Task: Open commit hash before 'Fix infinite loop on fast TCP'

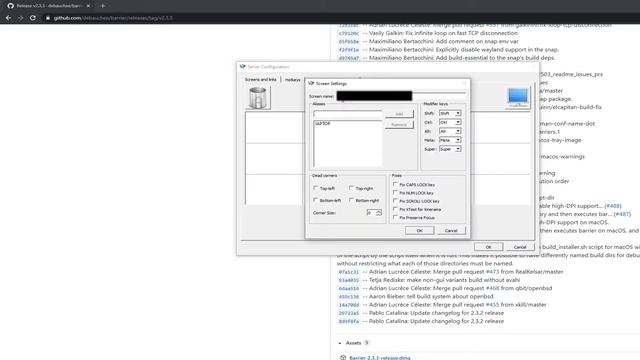Action: coord(349,33)
